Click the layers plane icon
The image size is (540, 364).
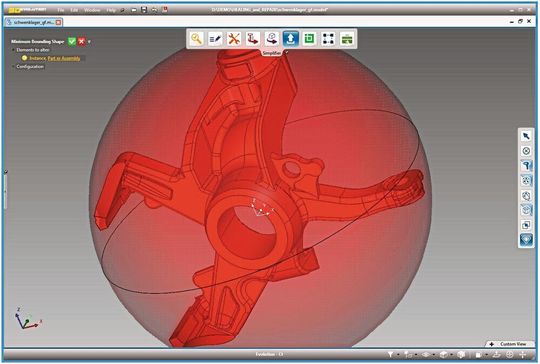426,354
